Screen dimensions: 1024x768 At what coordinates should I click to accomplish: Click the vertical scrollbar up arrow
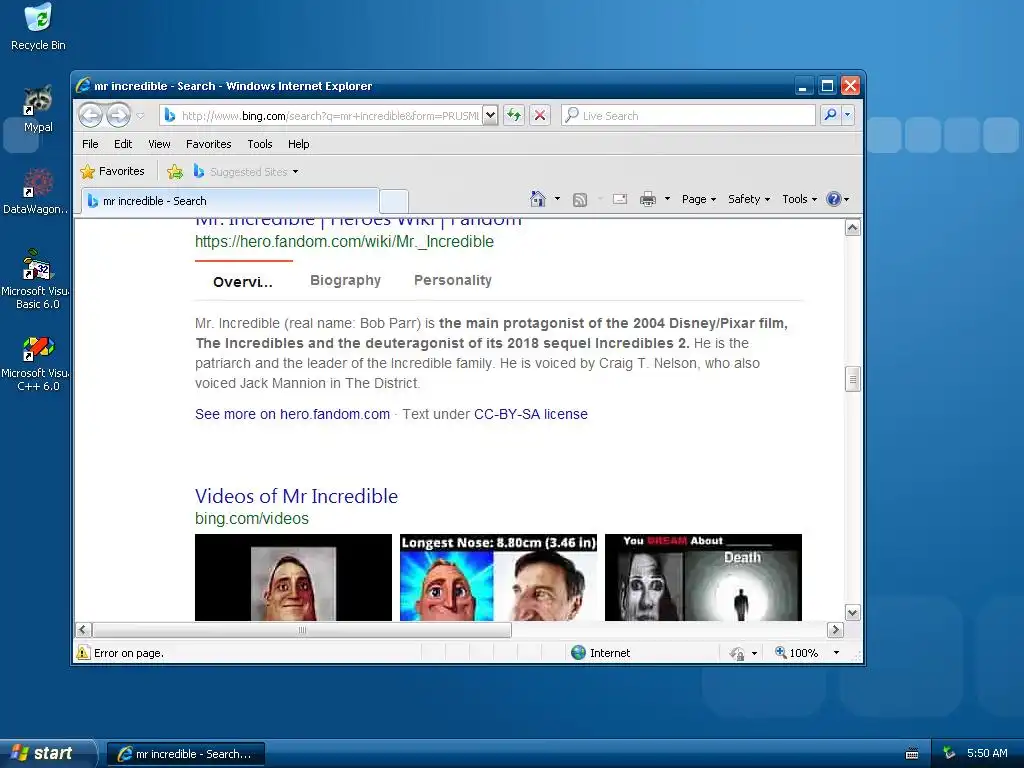[852, 227]
